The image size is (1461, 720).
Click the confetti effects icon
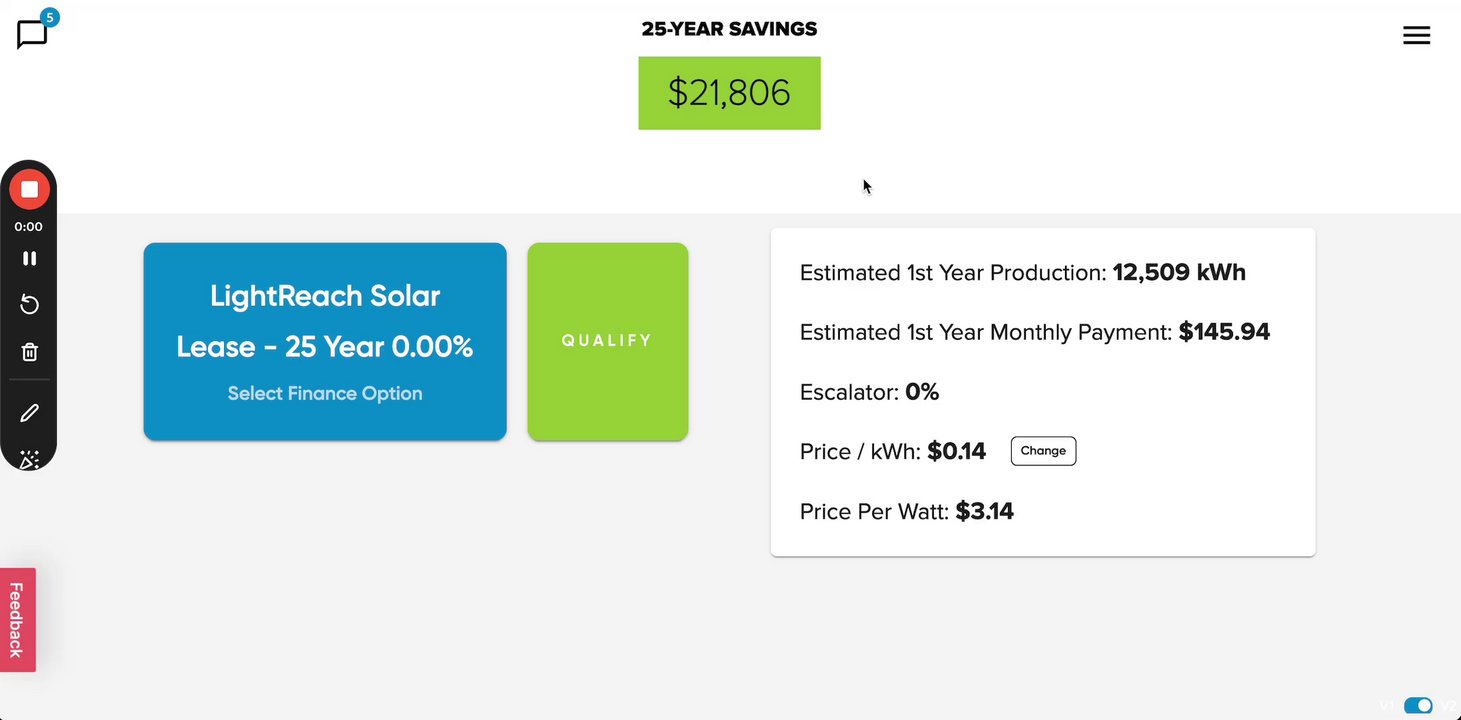pos(30,459)
